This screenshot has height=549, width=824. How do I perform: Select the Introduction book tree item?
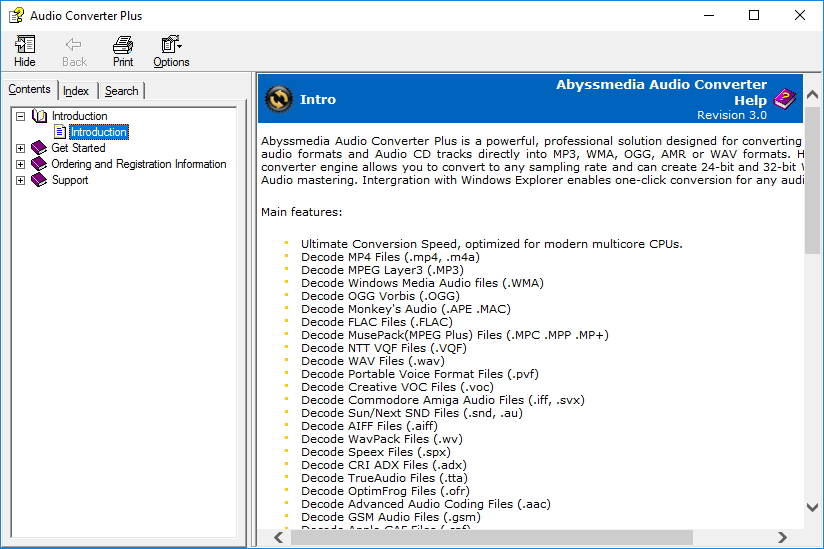coord(79,116)
